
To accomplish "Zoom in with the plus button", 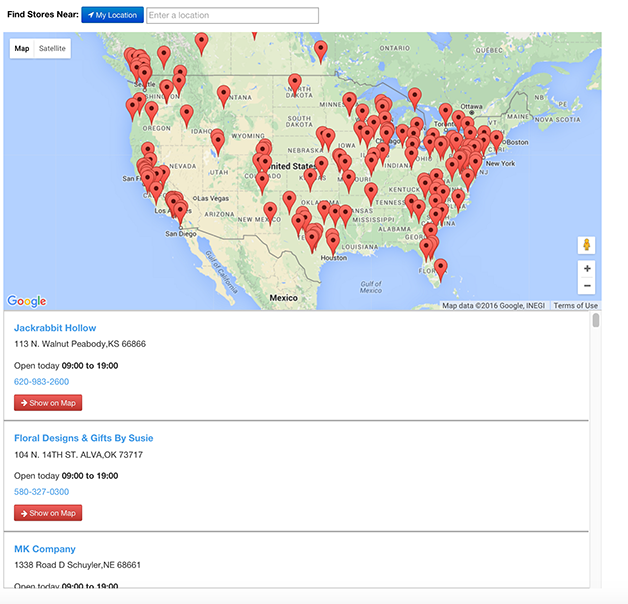I will point(587,268).
